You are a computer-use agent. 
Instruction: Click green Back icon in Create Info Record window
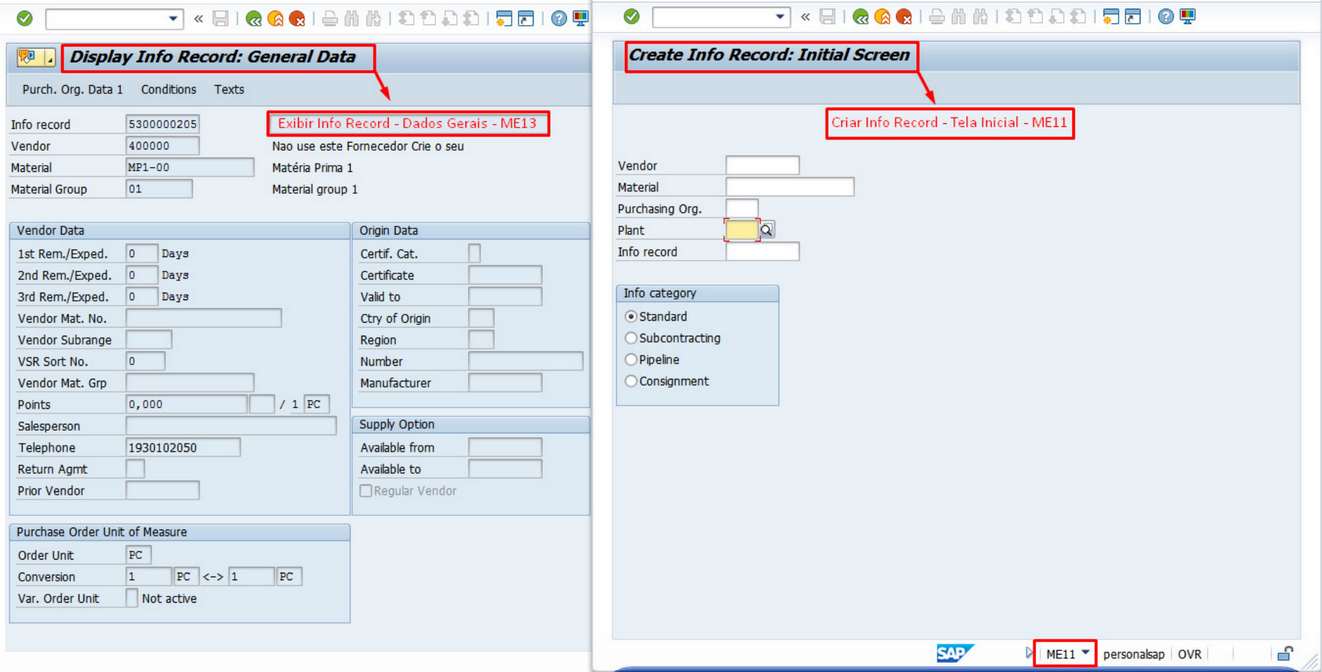coord(860,17)
